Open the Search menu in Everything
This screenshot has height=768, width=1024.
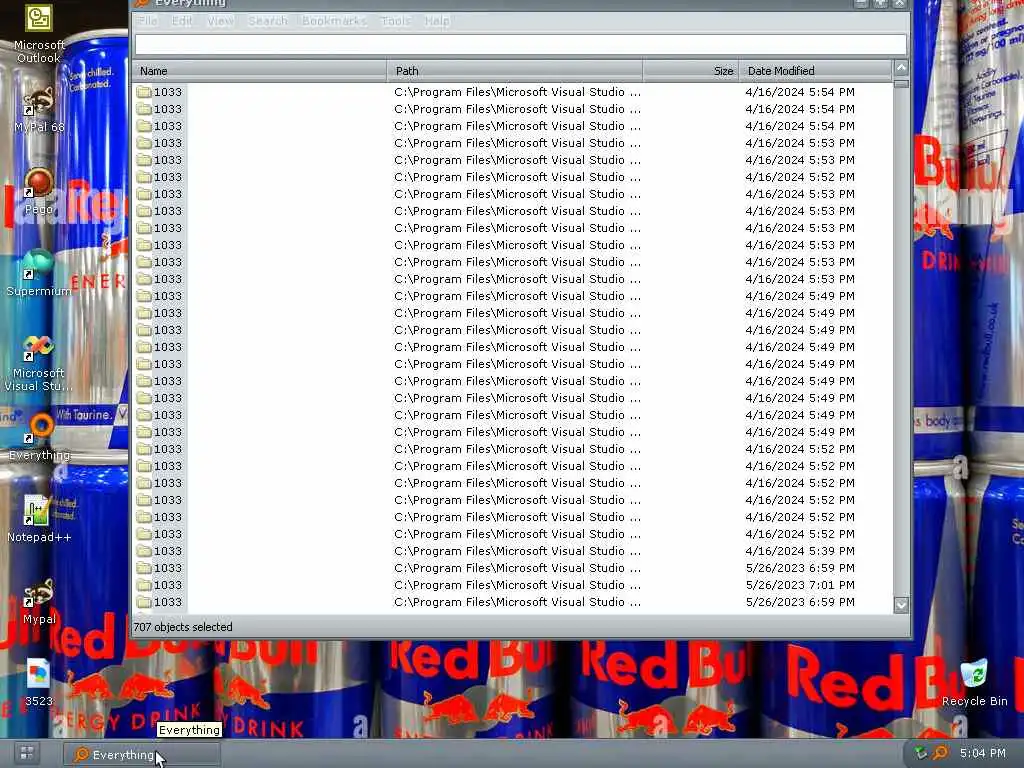(268, 21)
